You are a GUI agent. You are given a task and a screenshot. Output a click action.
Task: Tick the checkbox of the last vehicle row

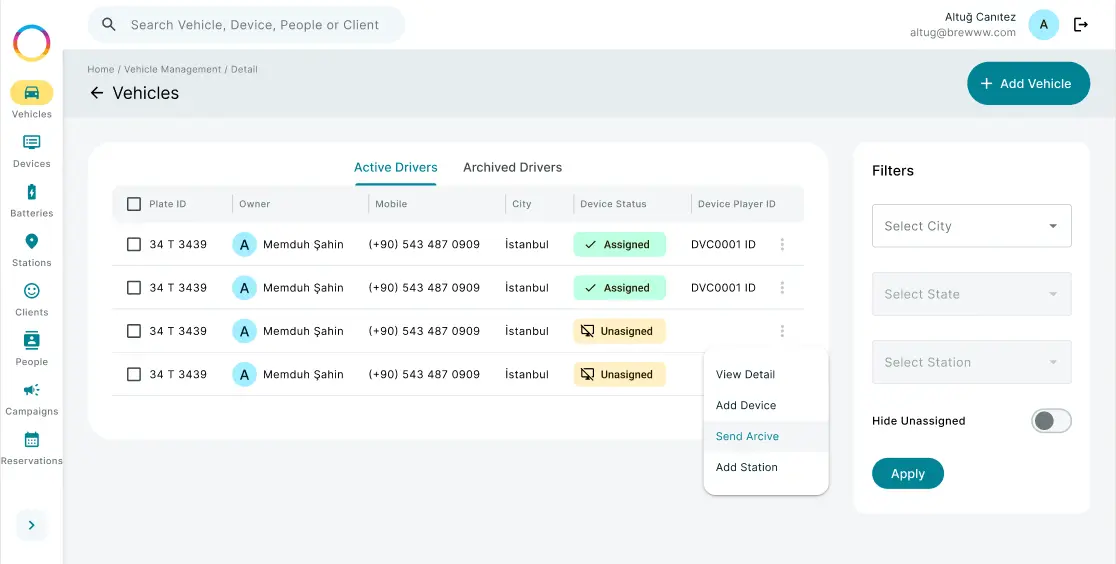(134, 375)
